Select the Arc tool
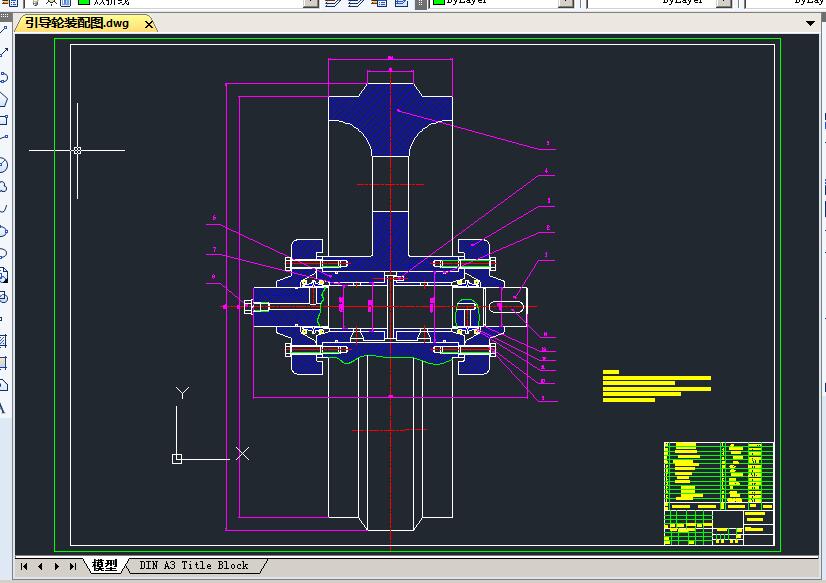This screenshot has height=583, width=826. [x=3, y=139]
